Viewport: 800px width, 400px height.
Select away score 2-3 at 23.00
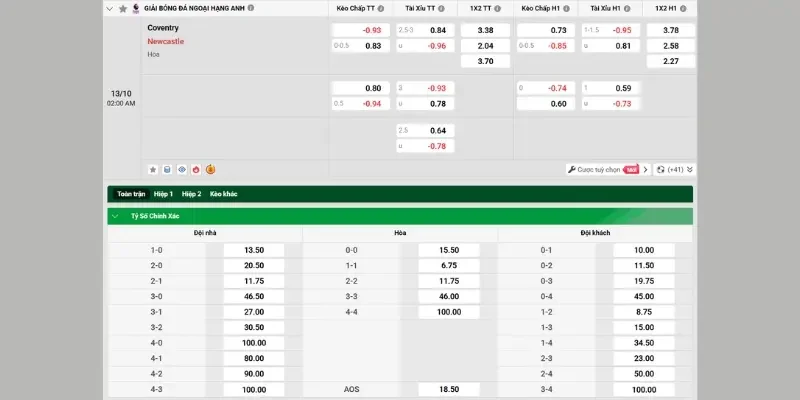tap(644, 358)
